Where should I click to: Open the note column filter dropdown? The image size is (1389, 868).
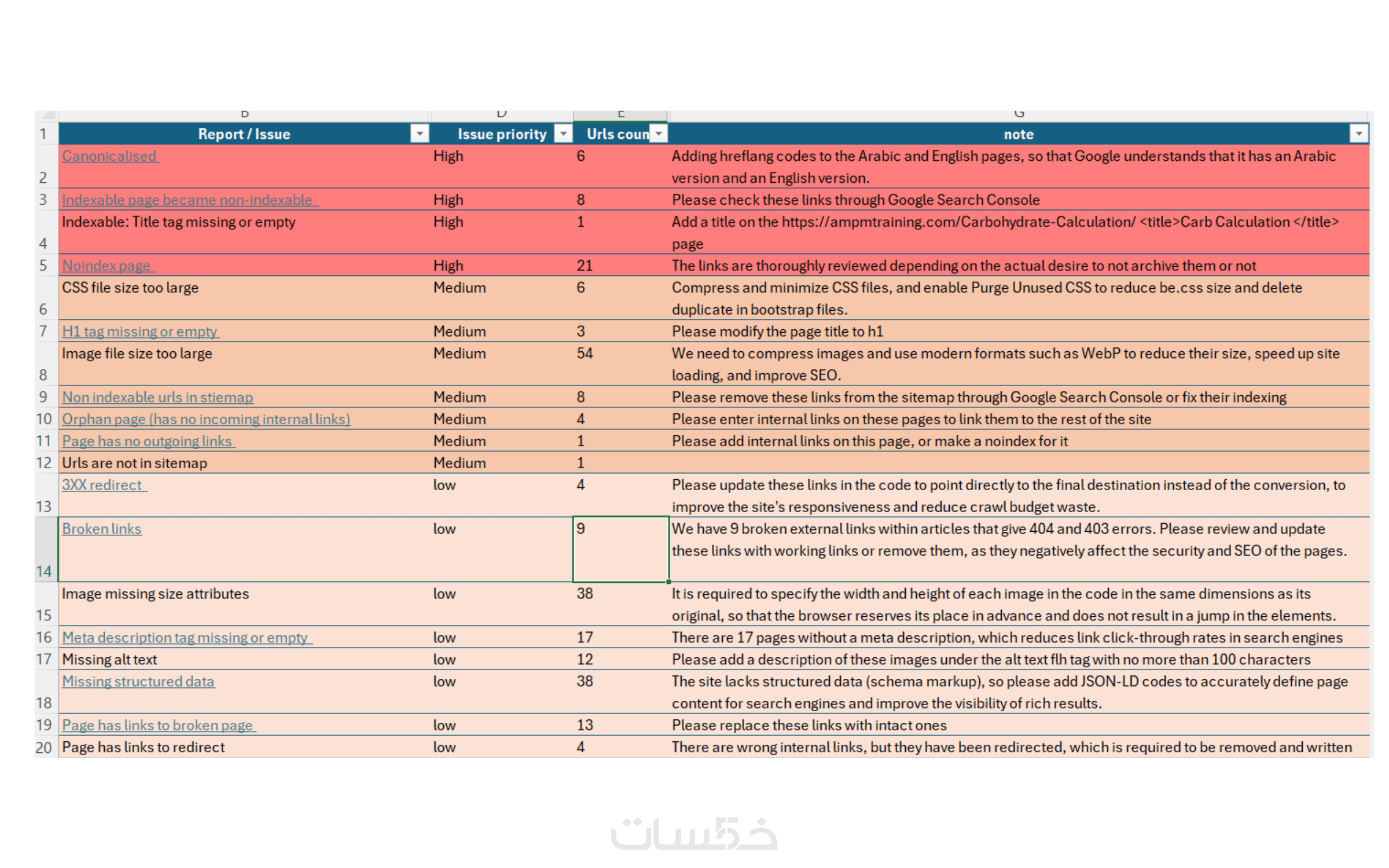(x=1358, y=134)
